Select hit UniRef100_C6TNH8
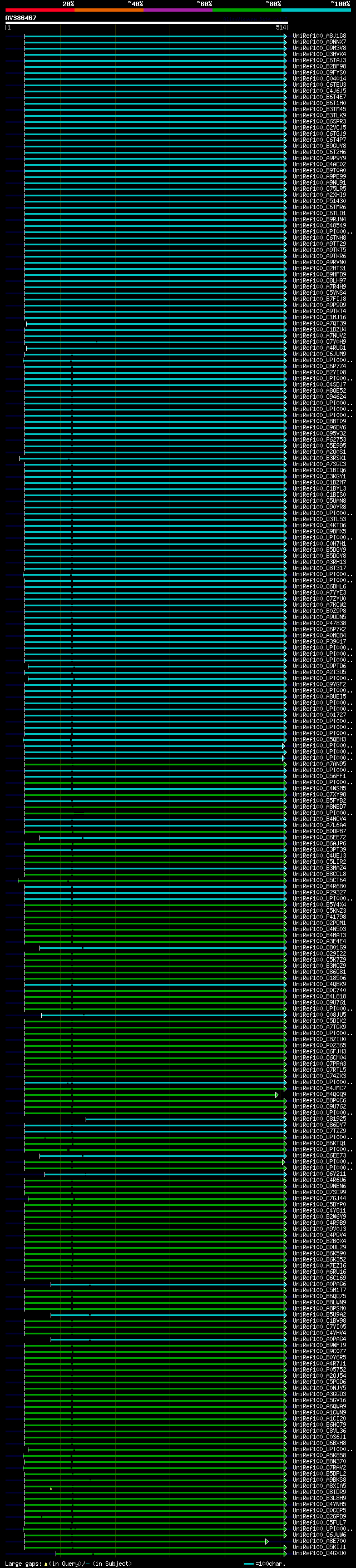Image resolution: width=356 pixels, height=1568 pixels. click(x=319, y=238)
